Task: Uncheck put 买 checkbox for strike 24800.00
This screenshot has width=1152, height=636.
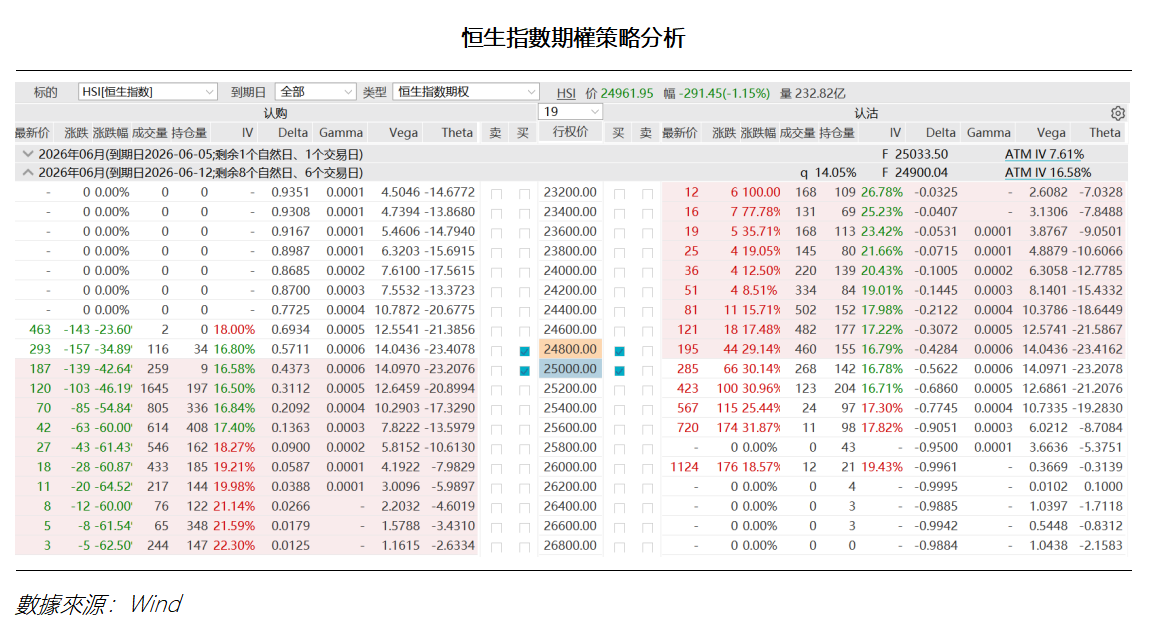Action: pyautogui.click(x=619, y=351)
